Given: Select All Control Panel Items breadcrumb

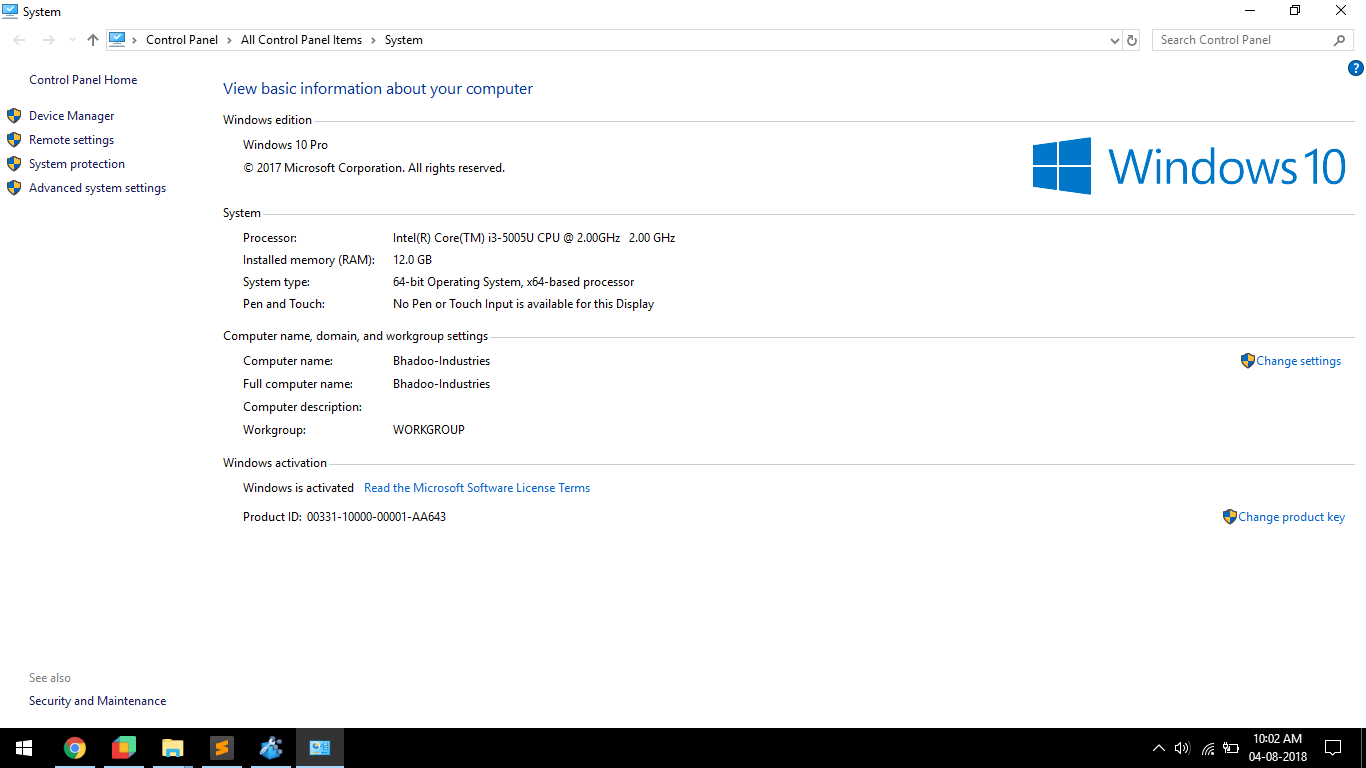Looking at the screenshot, I should point(302,40).
